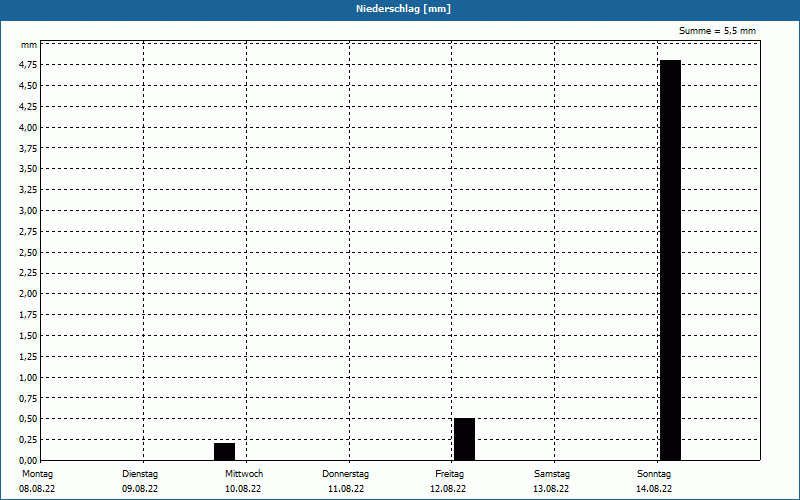This screenshot has width=800, height=500.
Task: Click the mm unit label on axis
Action: point(29,45)
